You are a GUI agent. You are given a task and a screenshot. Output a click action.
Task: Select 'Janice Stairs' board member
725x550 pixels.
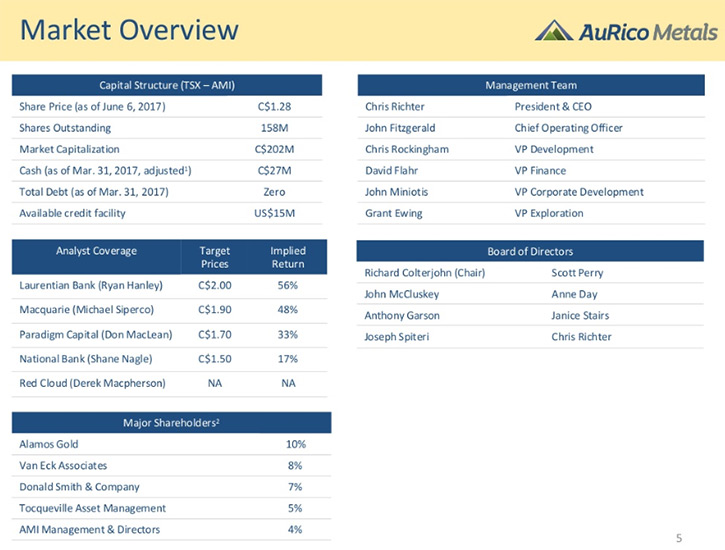[580, 316]
